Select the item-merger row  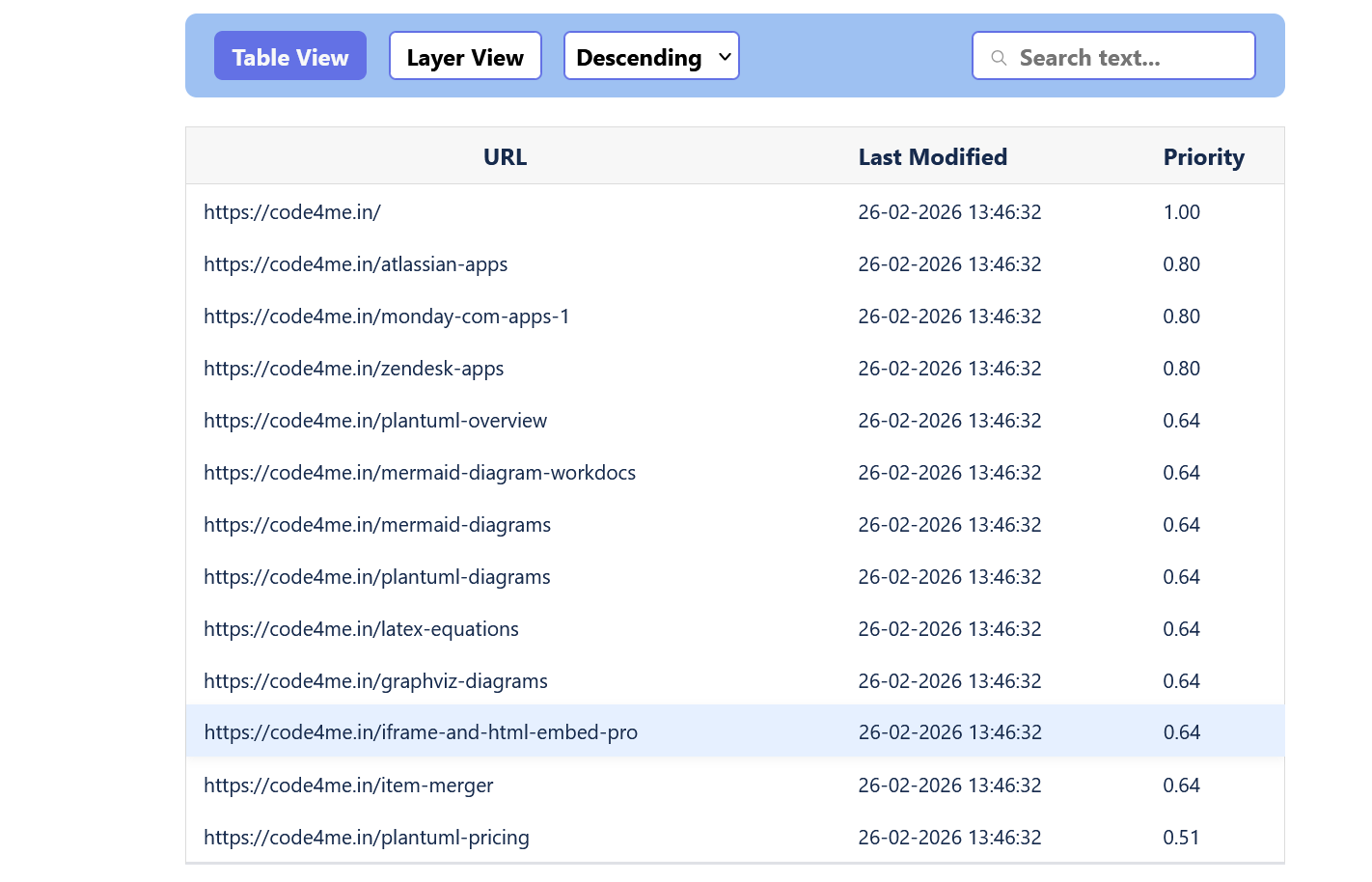pos(348,786)
